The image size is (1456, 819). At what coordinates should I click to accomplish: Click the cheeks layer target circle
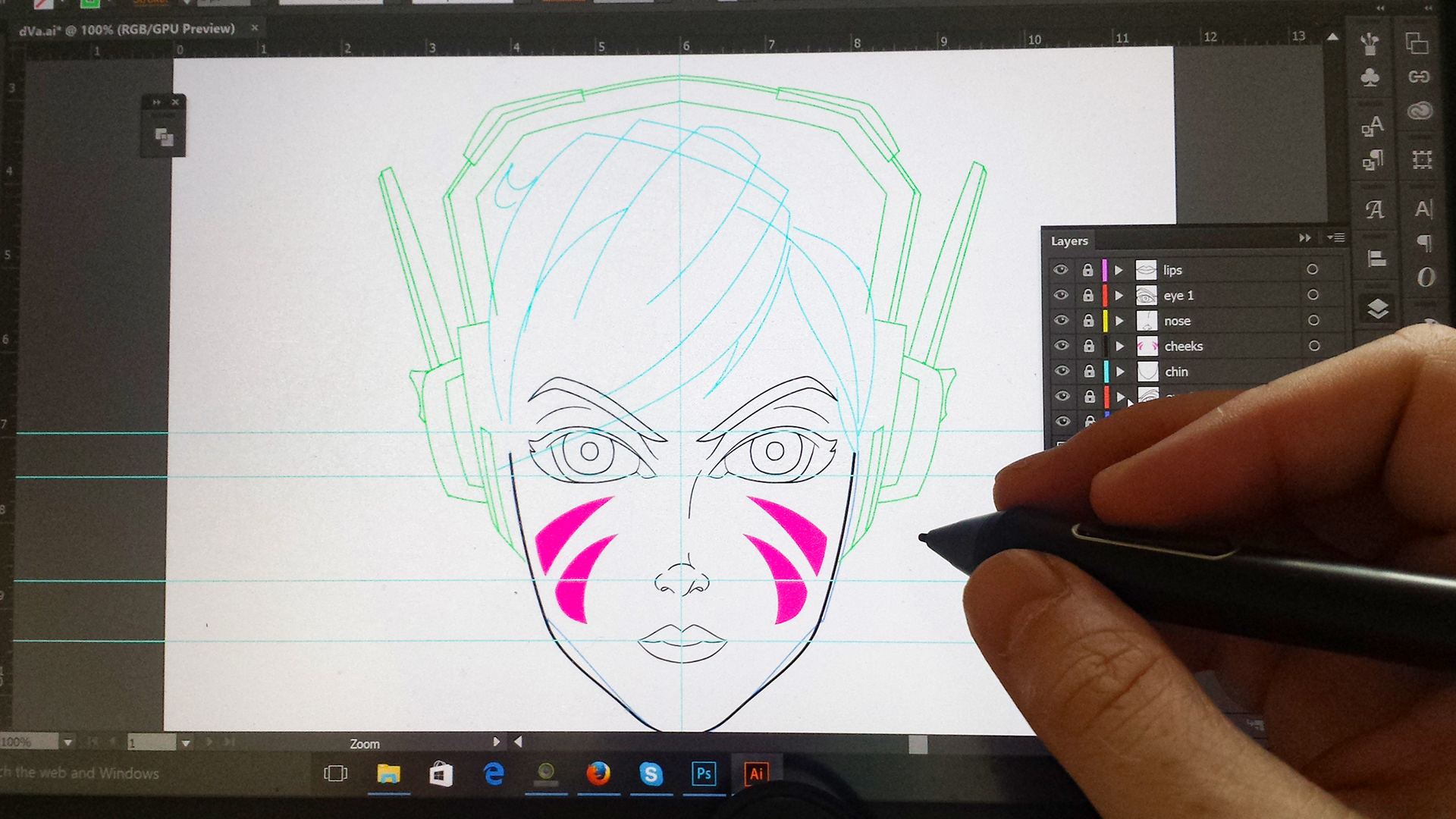[1314, 345]
